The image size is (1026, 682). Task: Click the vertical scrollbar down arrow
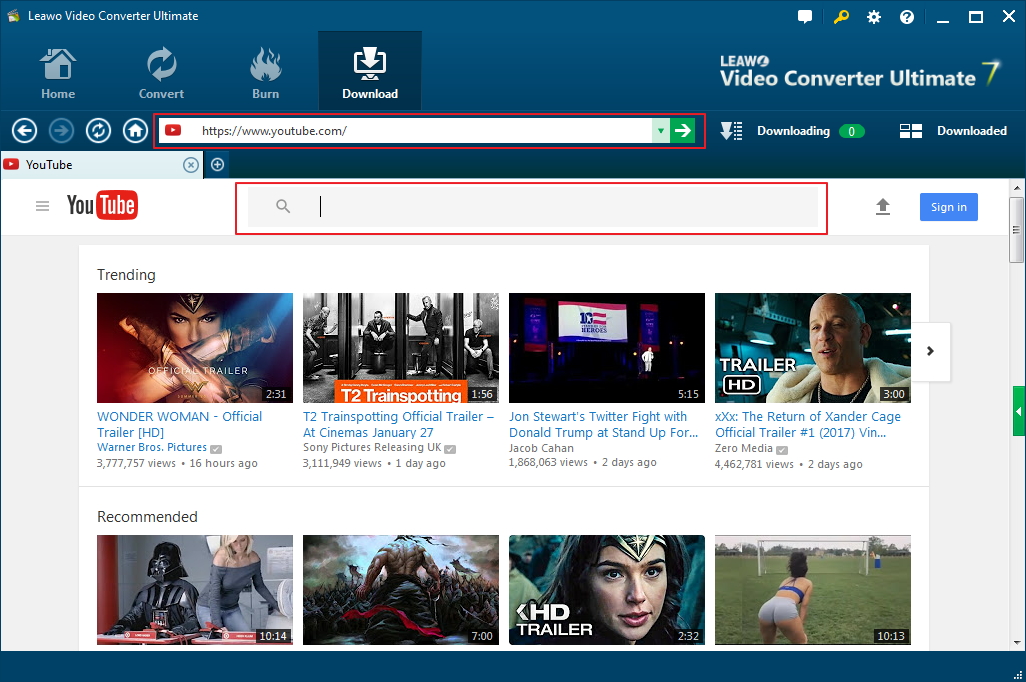1016,642
